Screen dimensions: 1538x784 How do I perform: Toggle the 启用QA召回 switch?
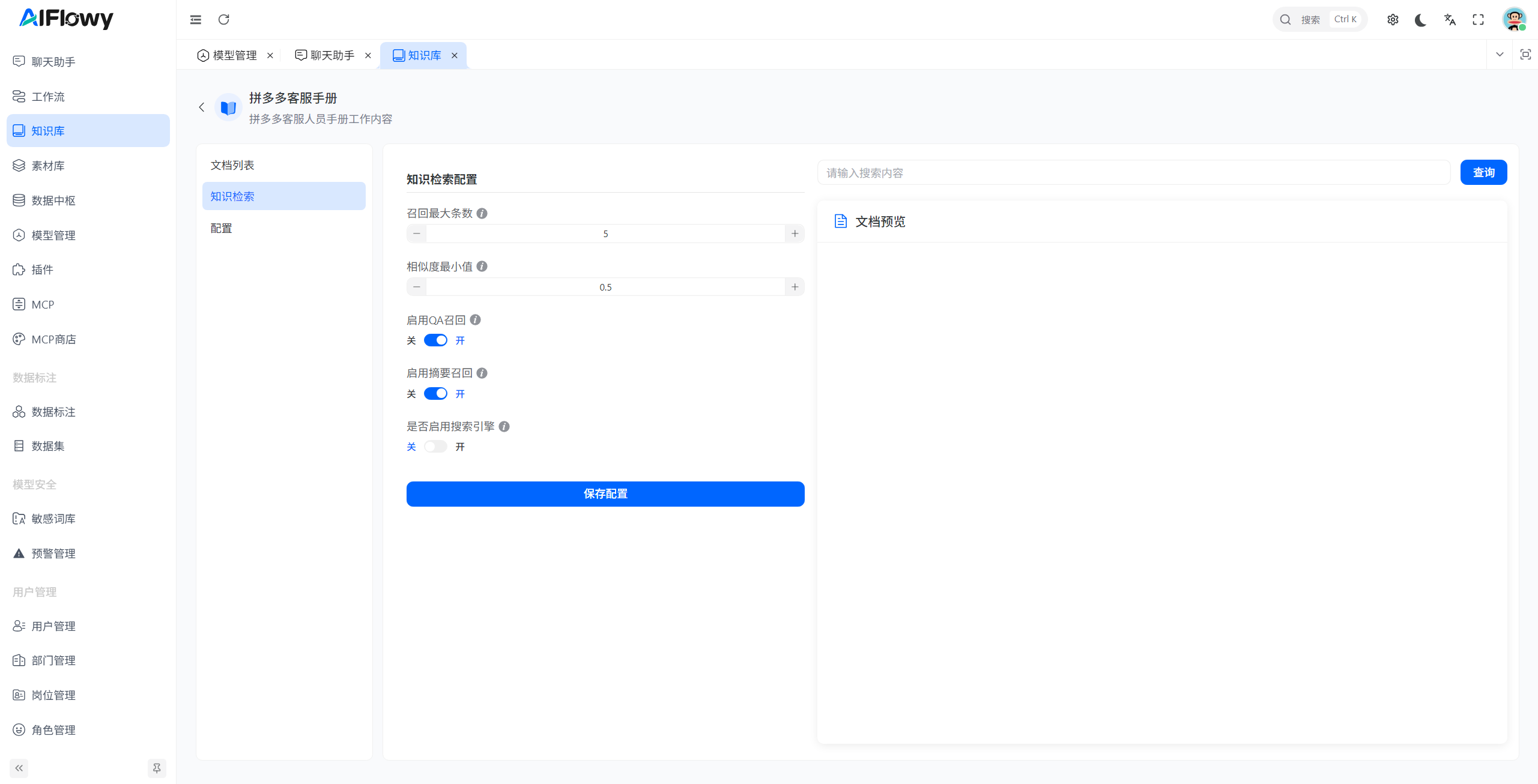point(435,340)
